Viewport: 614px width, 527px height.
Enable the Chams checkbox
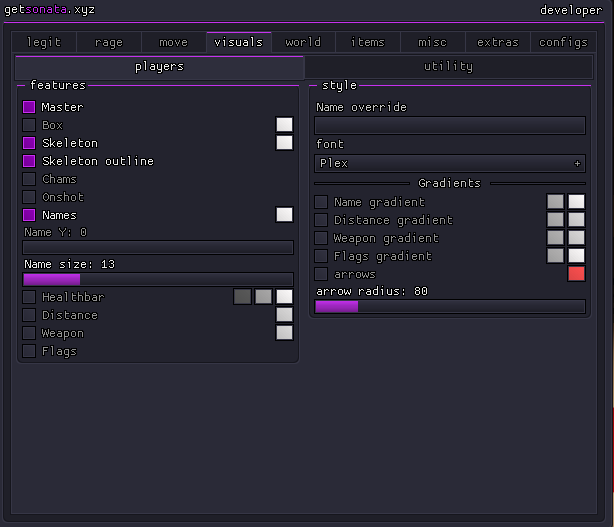pyautogui.click(x=29, y=179)
